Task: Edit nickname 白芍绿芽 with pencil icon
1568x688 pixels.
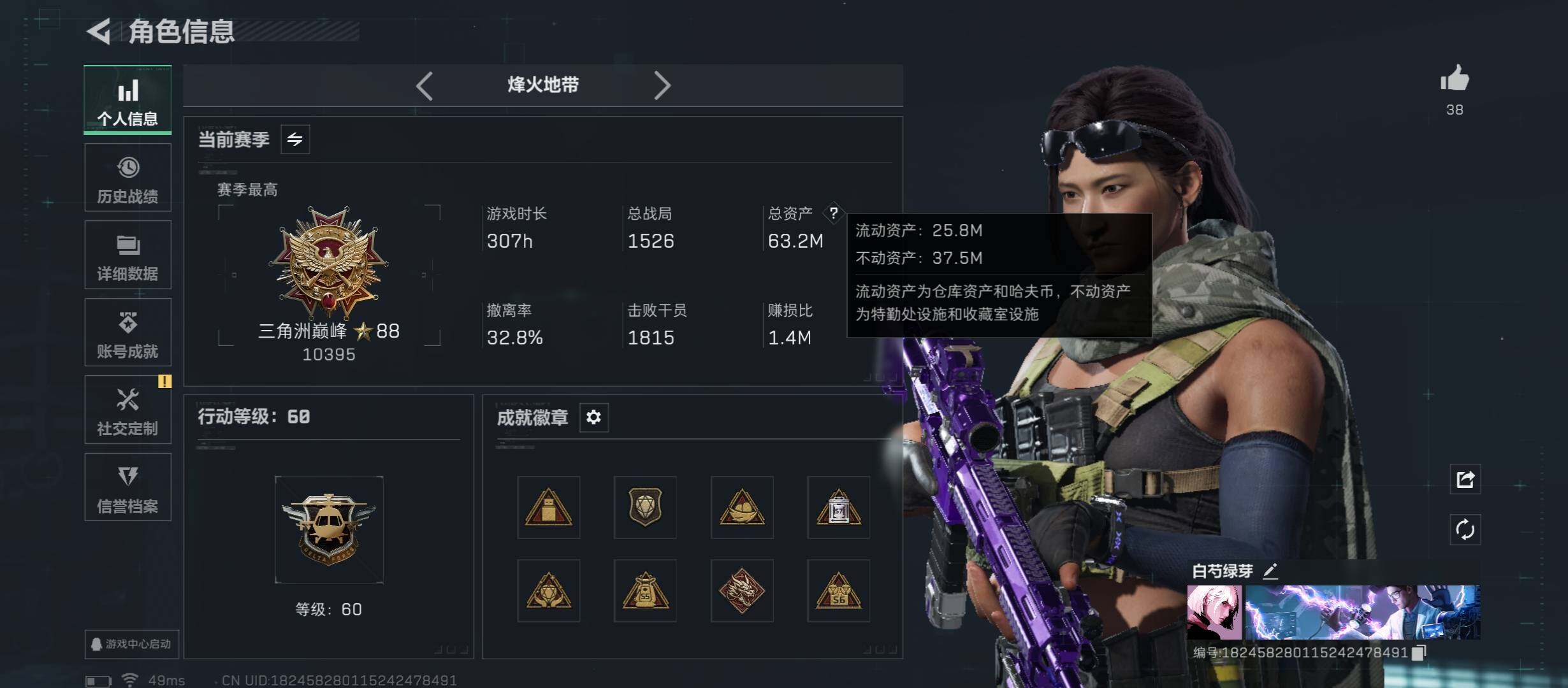Action: [x=1270, y=571]
